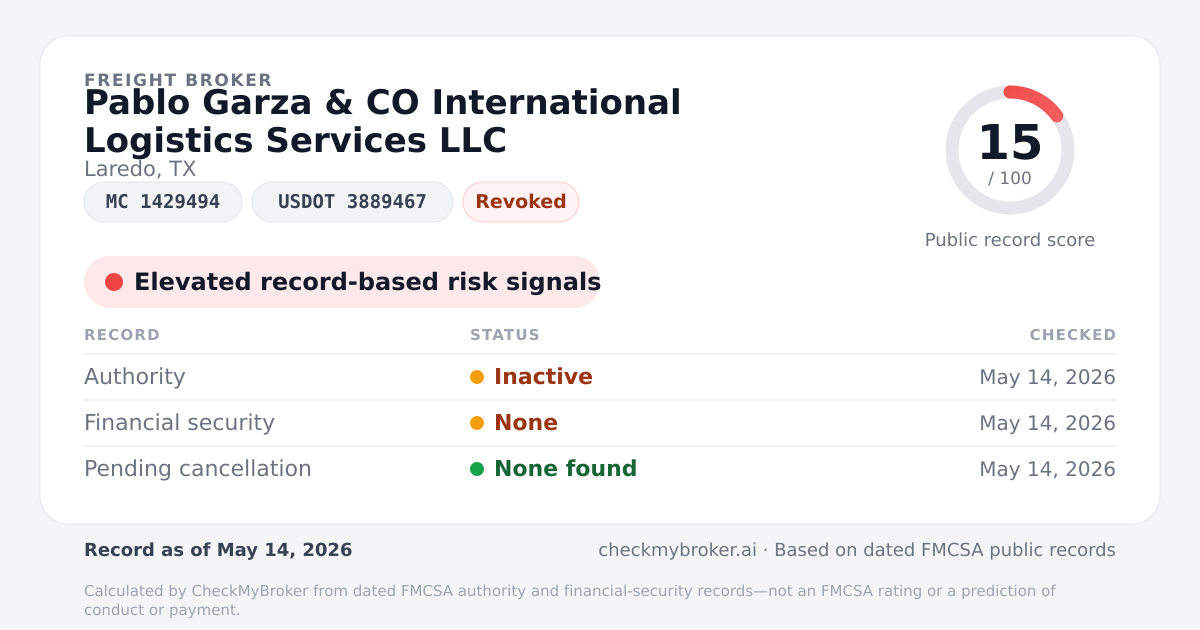The height and width of the screenshot is (630, 1200).
Task: Click the Record as of May 14, 2026 text
Action: tap(218, 550)
